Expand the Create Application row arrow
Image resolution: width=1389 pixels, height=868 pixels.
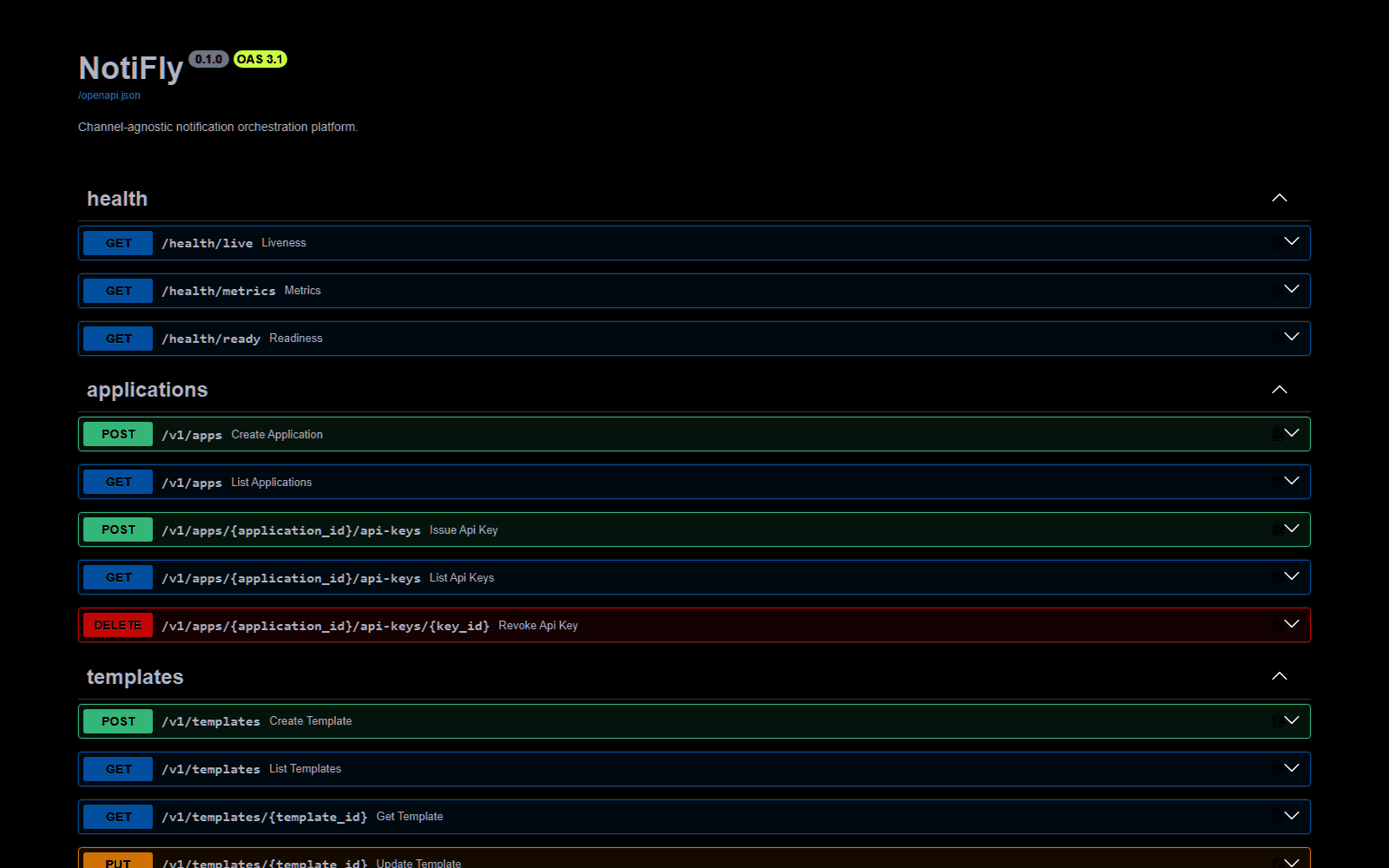[x=1292, y=433]
